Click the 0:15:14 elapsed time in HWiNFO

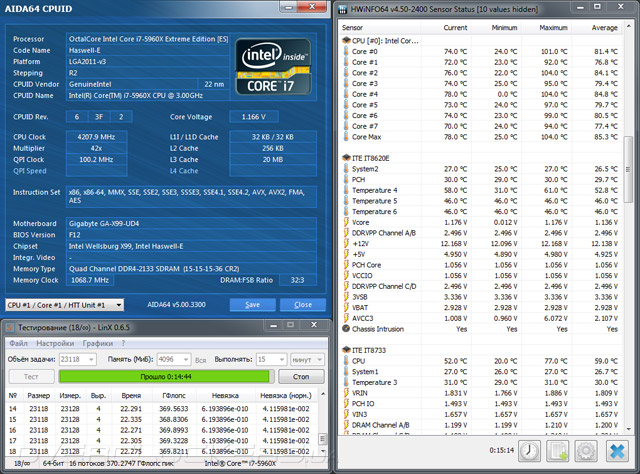point(502,450)
